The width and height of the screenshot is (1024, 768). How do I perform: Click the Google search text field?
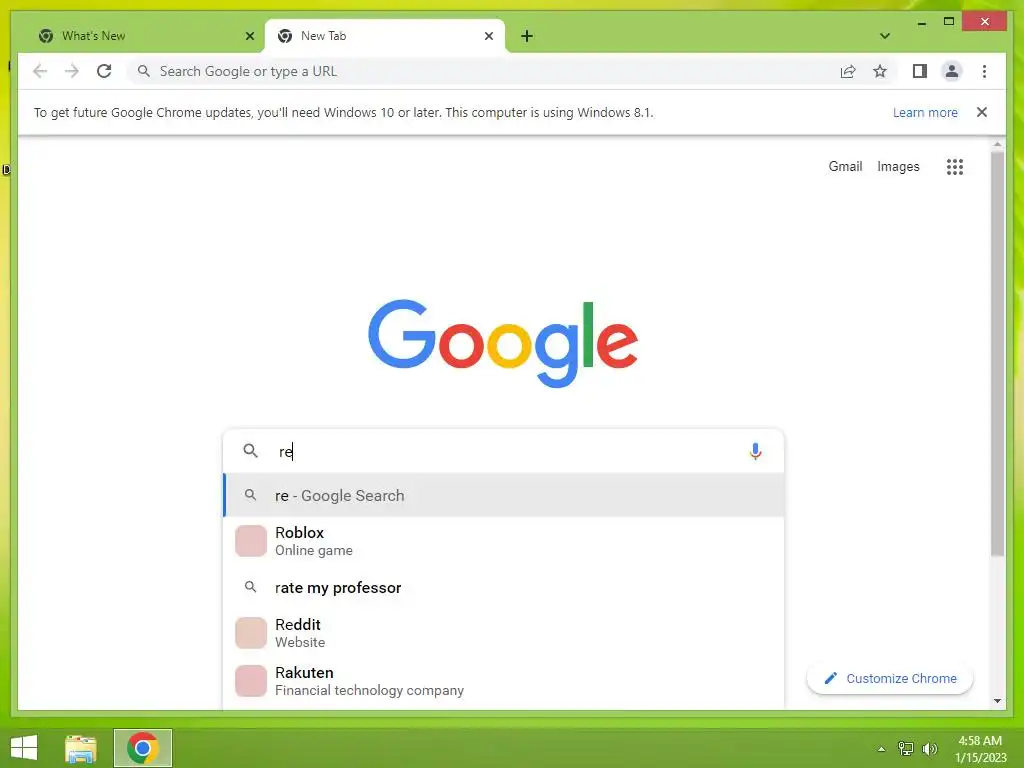click(x=503, y=451)
